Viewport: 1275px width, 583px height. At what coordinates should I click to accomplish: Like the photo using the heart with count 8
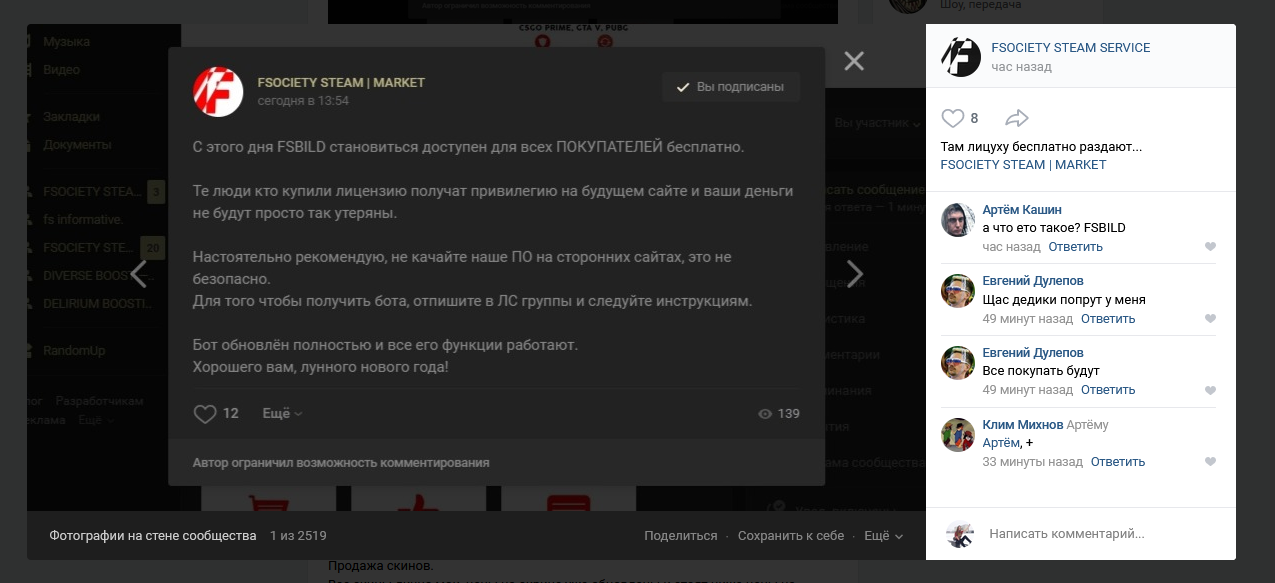coord(953,118)
